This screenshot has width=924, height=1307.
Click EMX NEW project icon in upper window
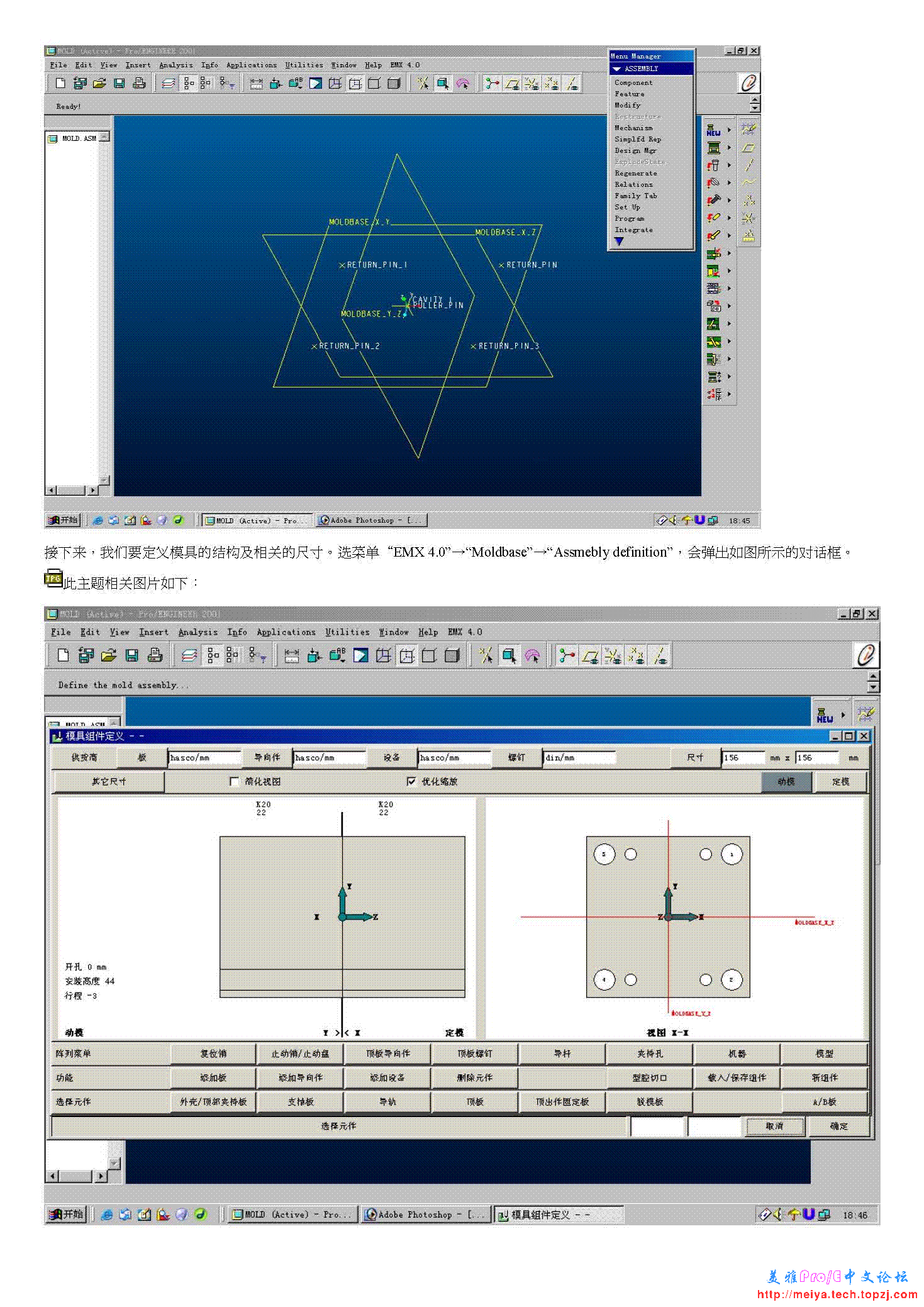pos(713,130)
